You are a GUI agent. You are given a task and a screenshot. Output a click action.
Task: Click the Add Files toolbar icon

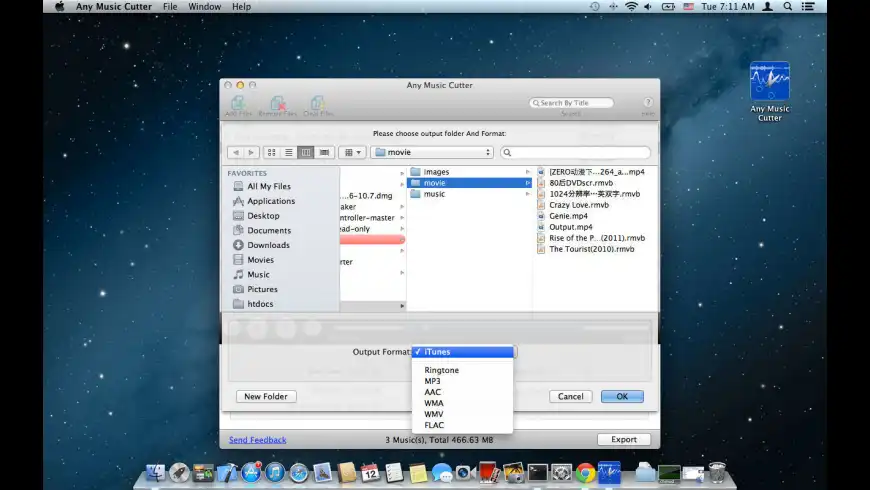239,105
